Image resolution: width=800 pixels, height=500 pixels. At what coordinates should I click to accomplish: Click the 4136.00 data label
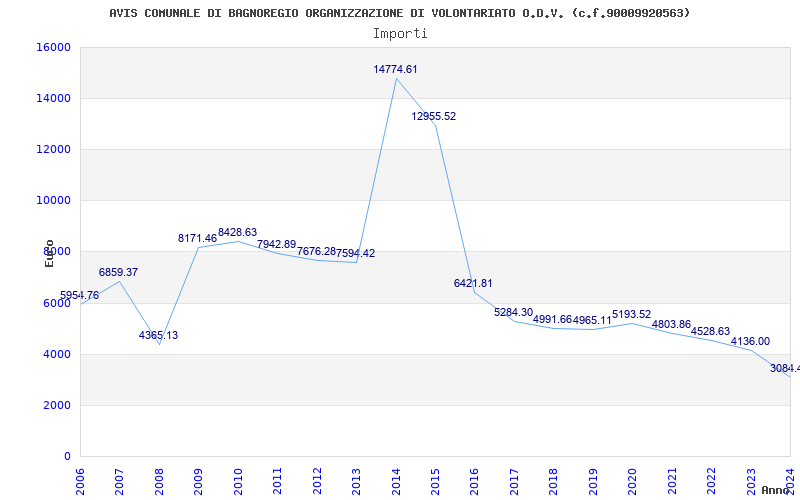[751, 341]
